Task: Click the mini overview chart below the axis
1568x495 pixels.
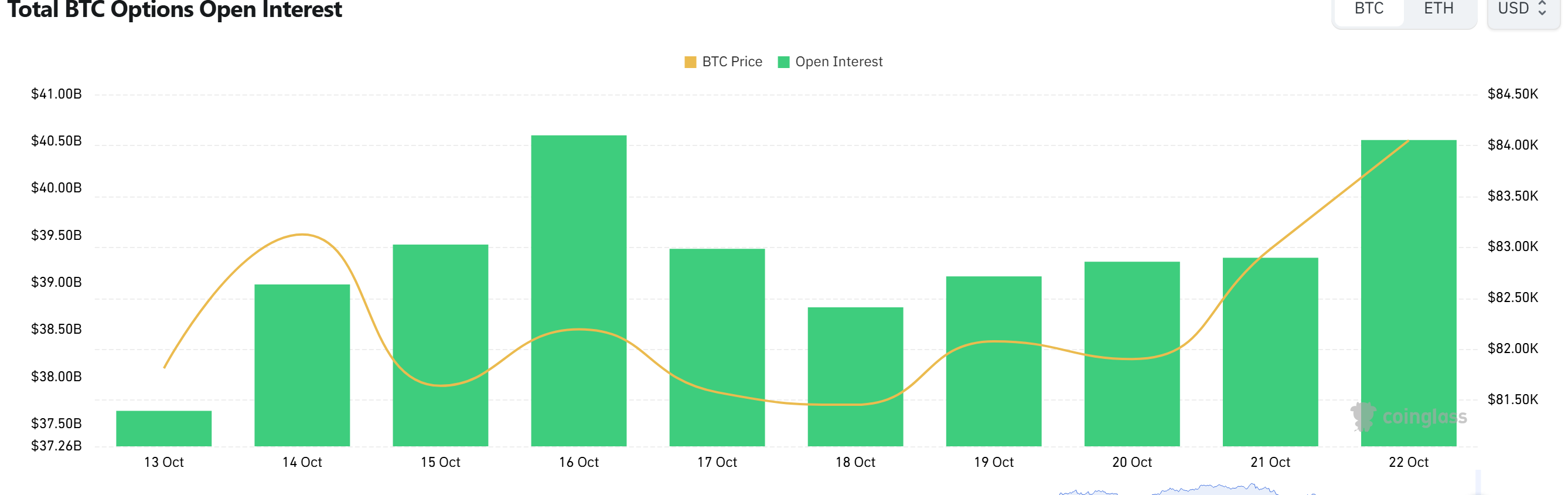Action: (1187, 489)
